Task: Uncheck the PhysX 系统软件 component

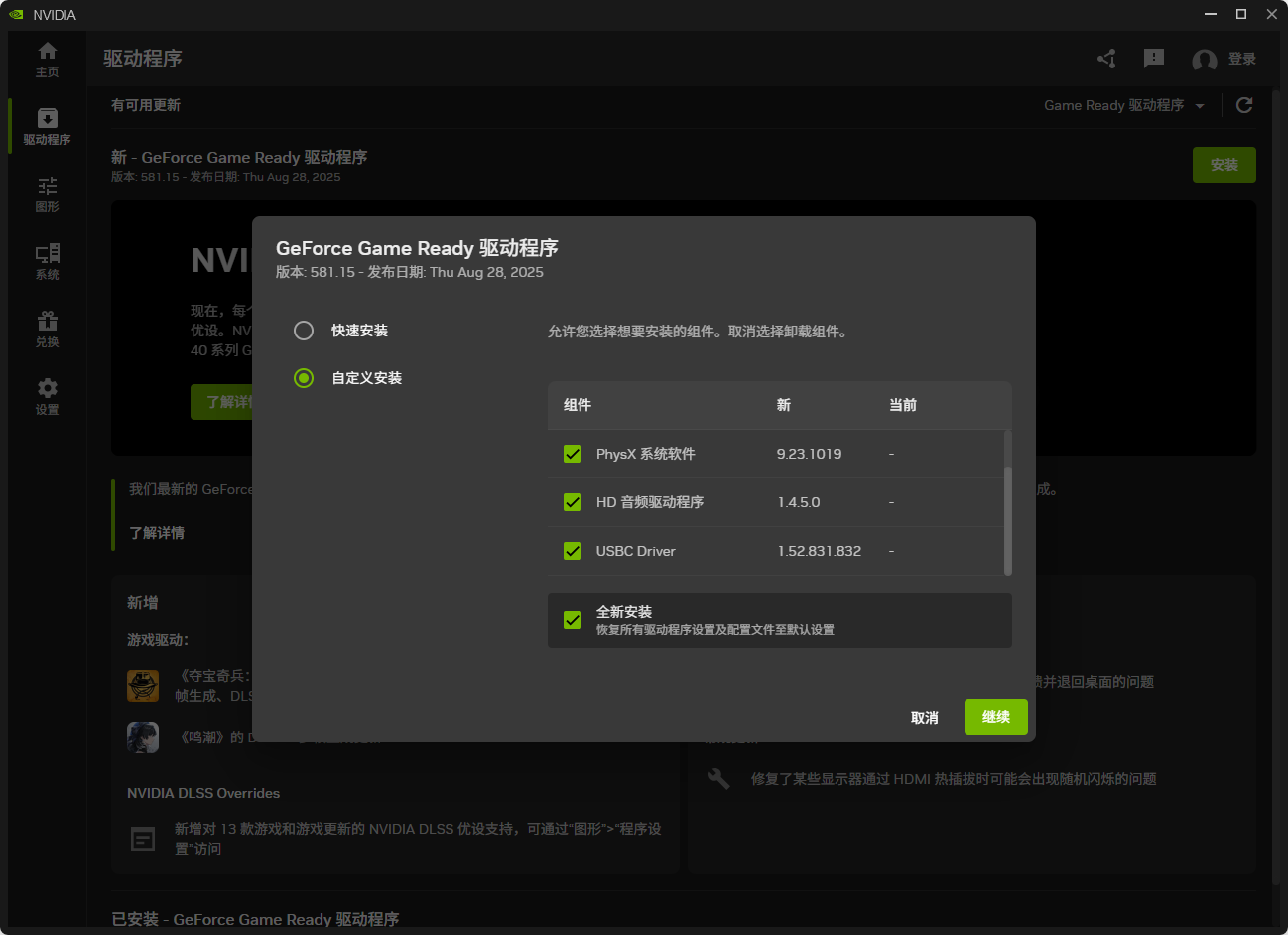Action: pos(573,454)
